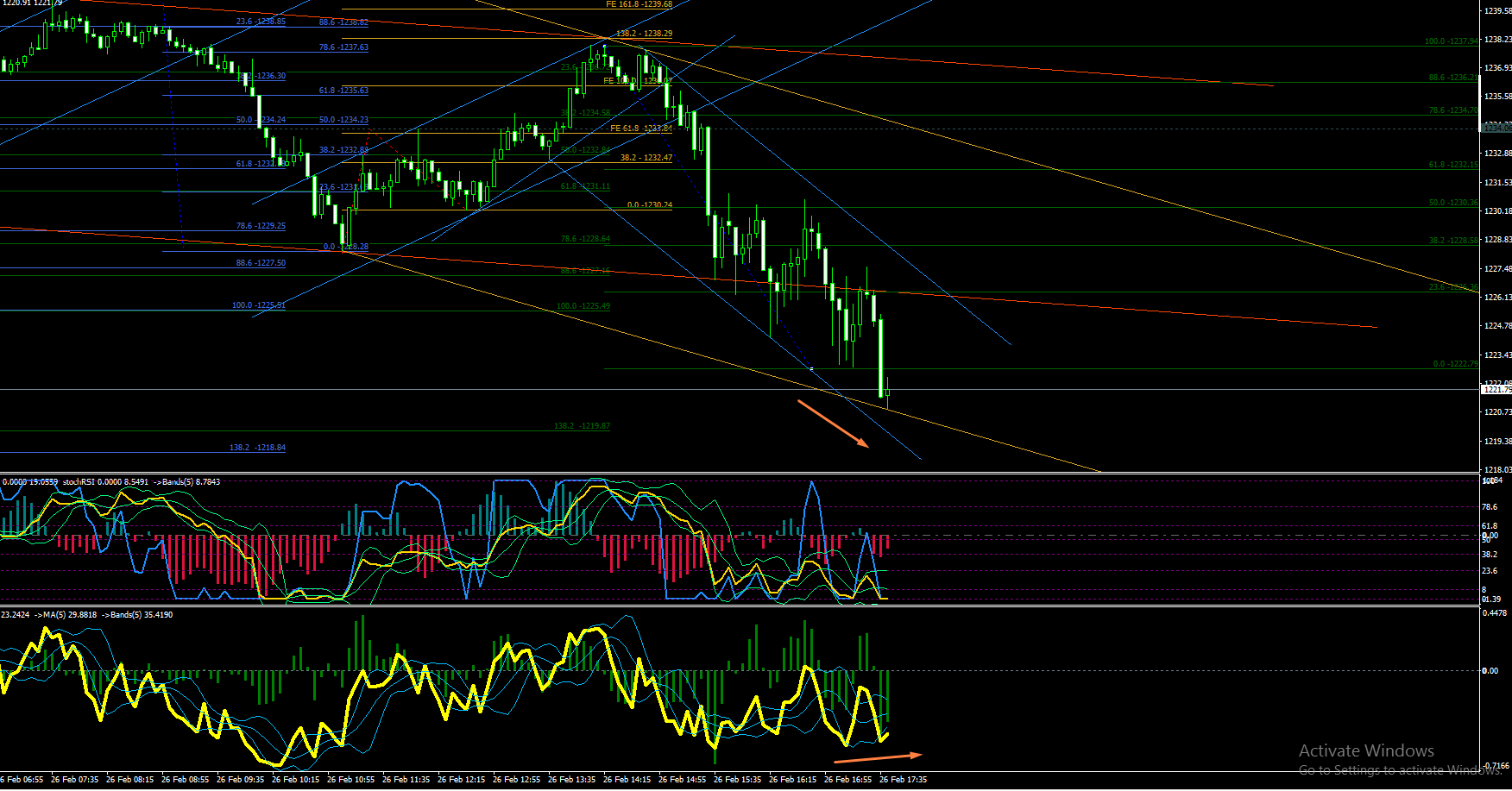Click price axis value 1239.58

click(1497, 11)
